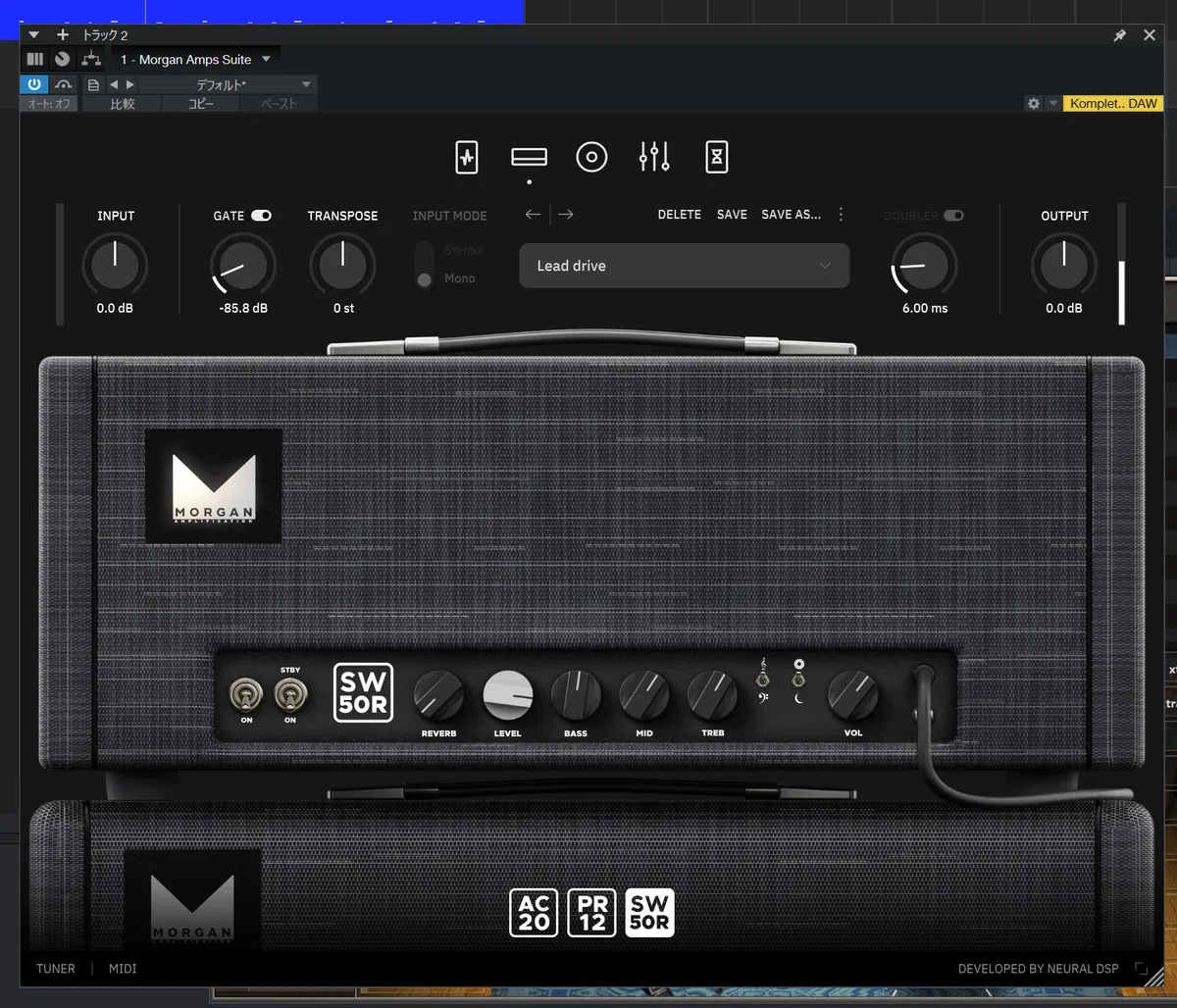Click SAVE AS... preset

(792, 215)
